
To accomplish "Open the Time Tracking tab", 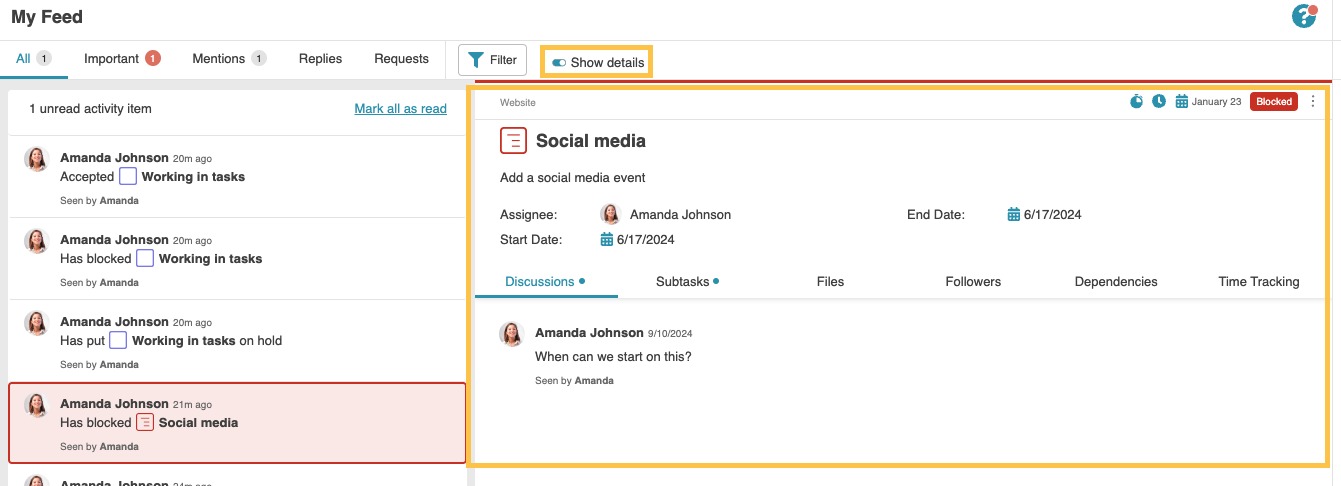I will point(1258,282).
